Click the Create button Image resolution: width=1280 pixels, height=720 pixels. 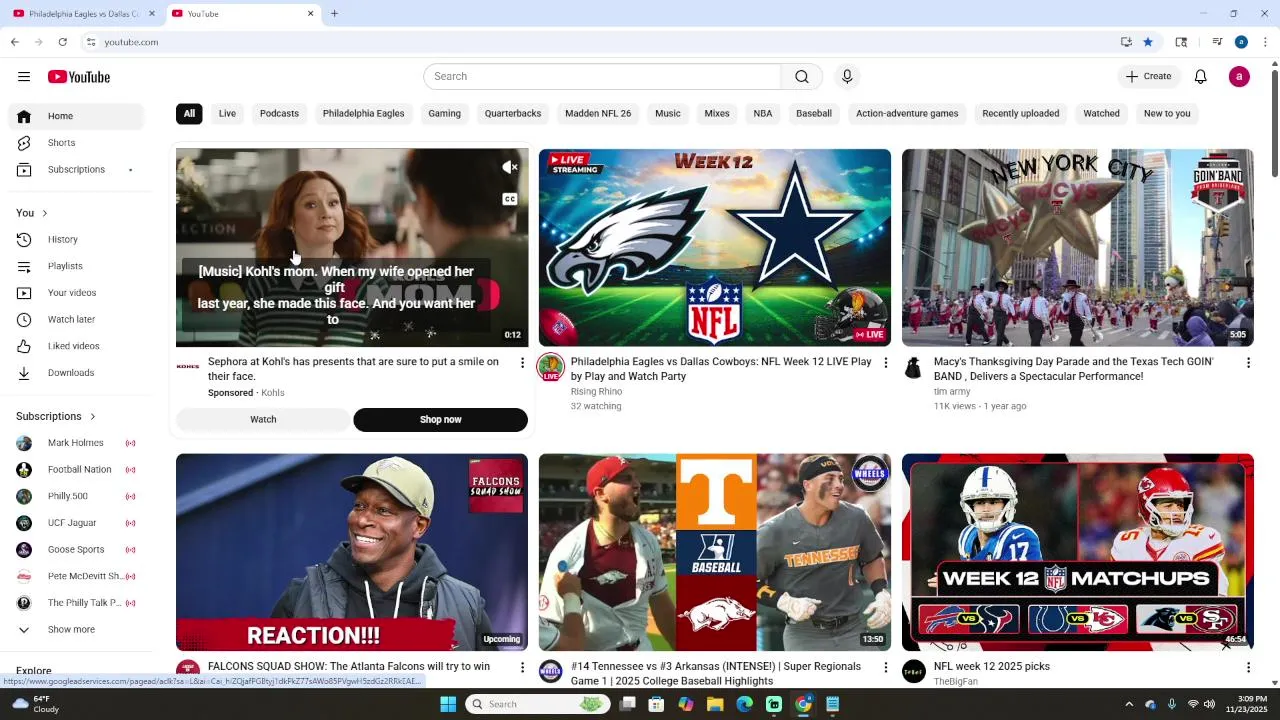tap(1148, 77)
